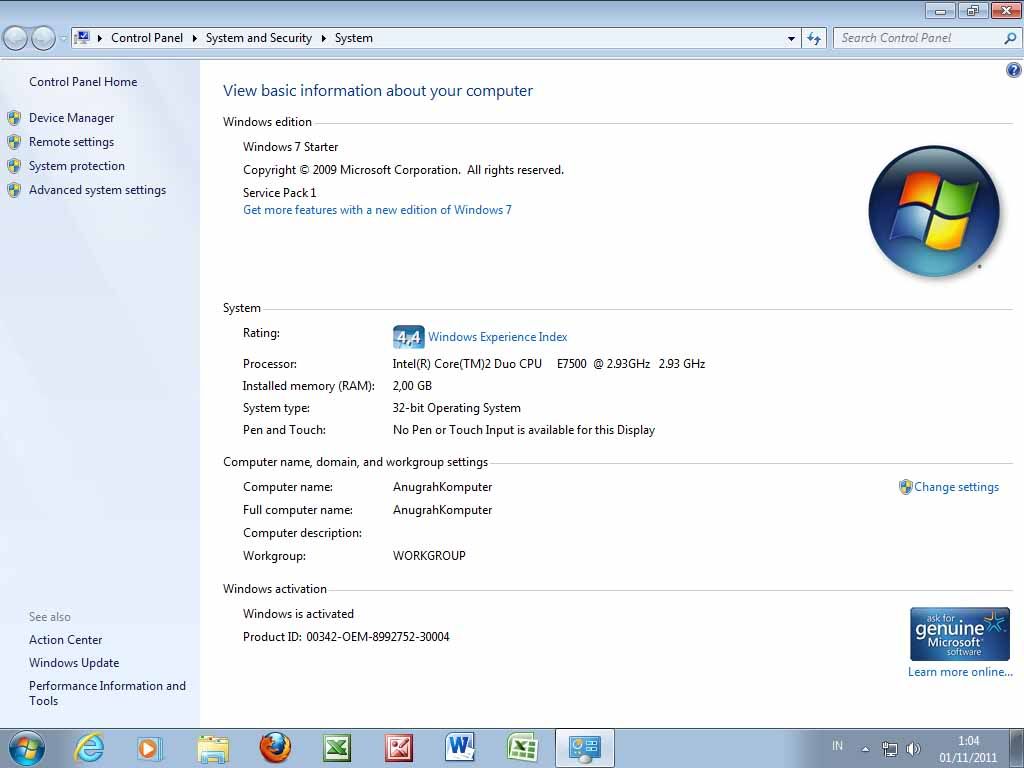Click the shield icon beside Advanced system settings
Viewport: 1024px width, 768px height.
[14, 190]
